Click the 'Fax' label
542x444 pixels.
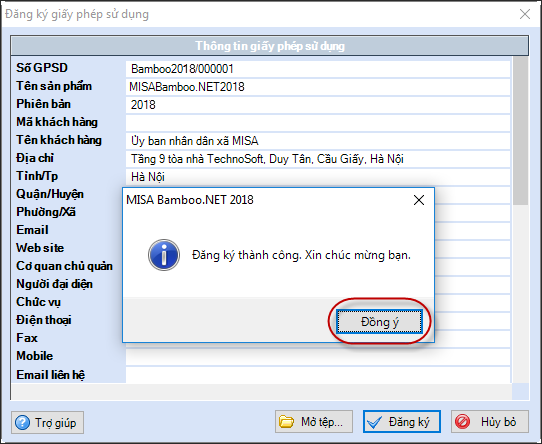click(x=27, y=338)
